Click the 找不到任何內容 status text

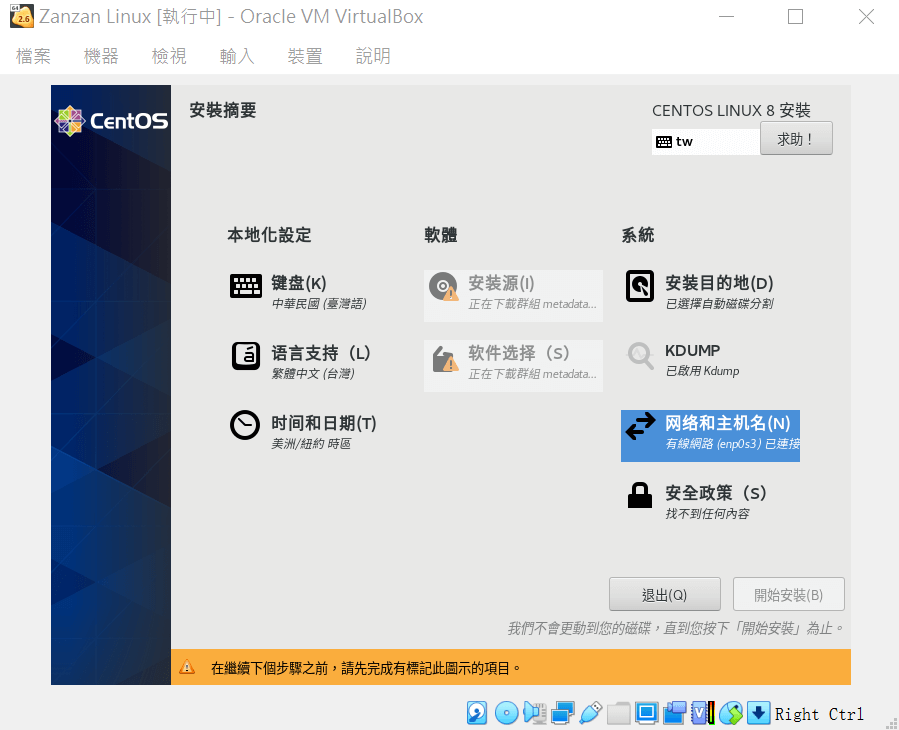click(x=708, y=514)
